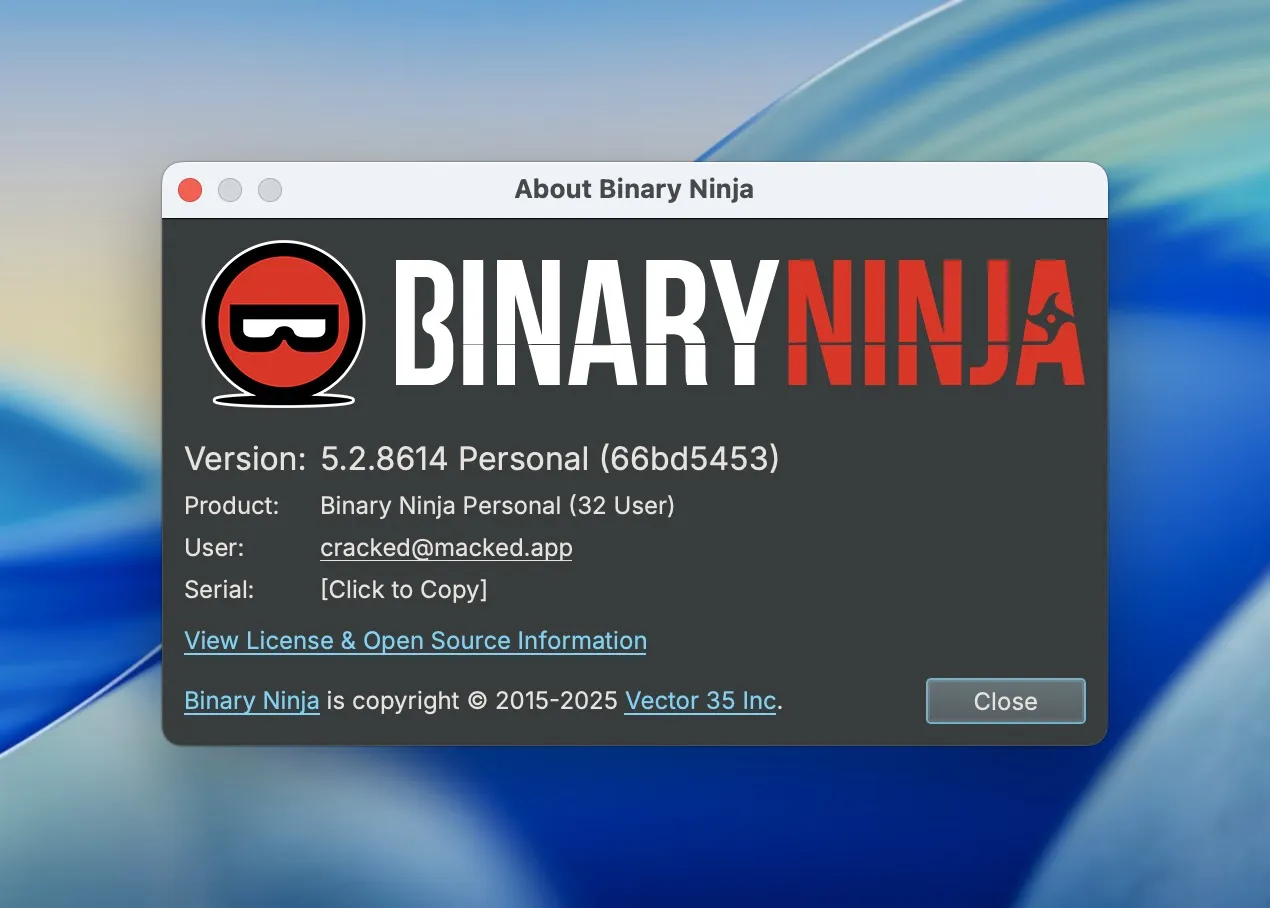This screenshot has width=1270, height=908.
Task: Open the Vector 35 Inc link
Action: coord(700,701)
